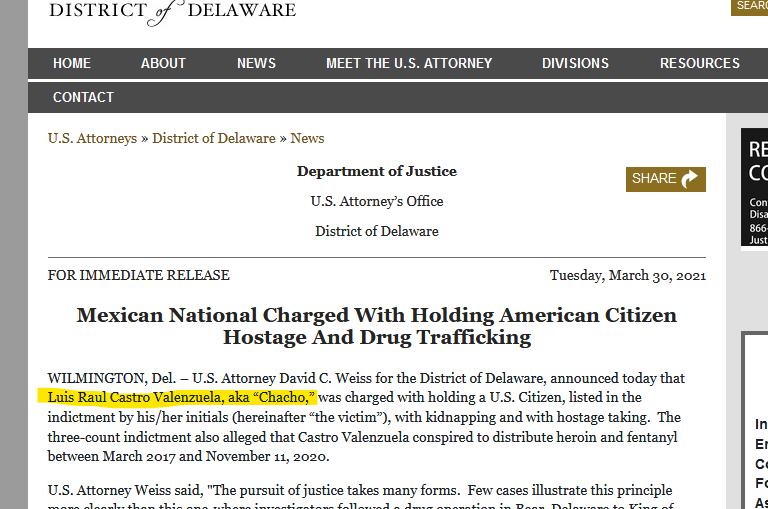
Task: Click the U.S. Attorneys breadcrumb link
Action: tap(92, 138)
